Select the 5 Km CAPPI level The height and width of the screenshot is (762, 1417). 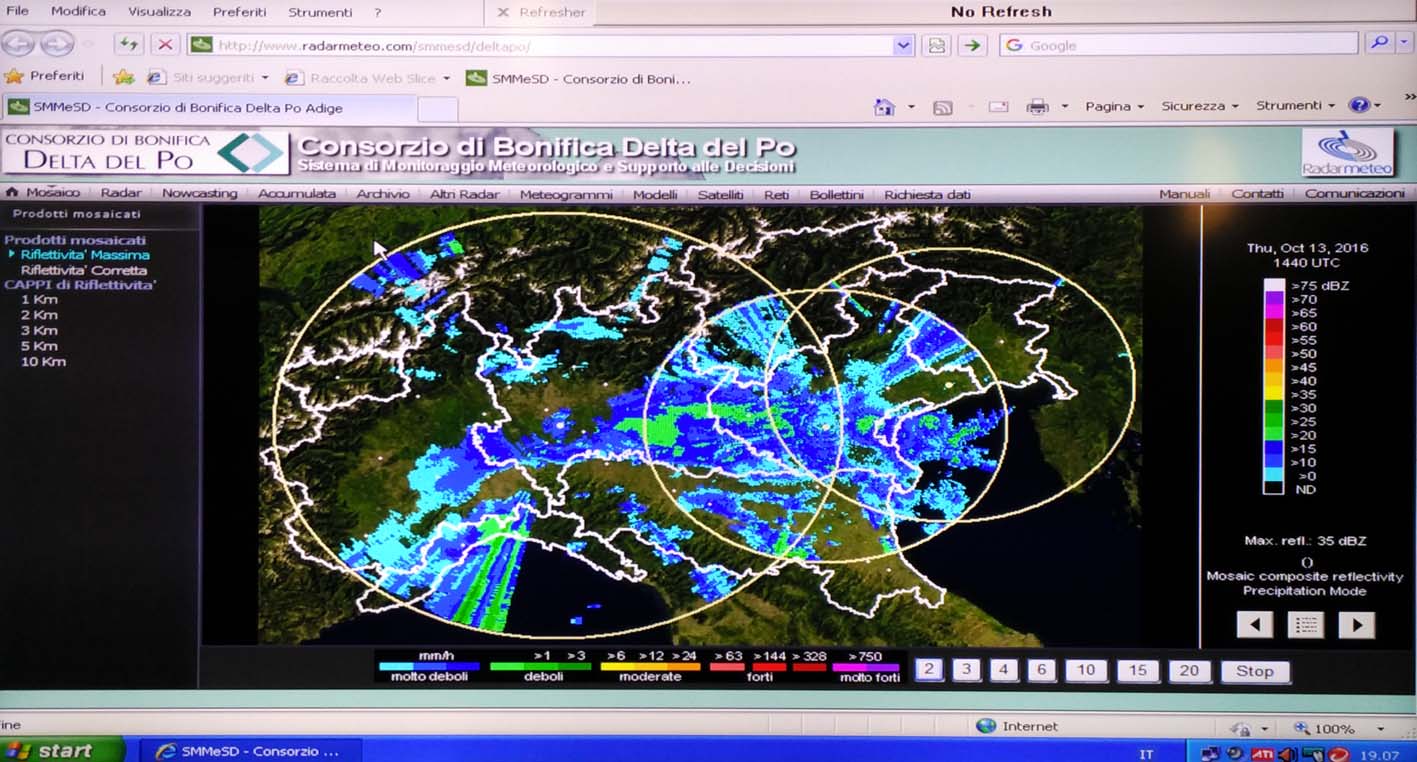tap(39, 346)
